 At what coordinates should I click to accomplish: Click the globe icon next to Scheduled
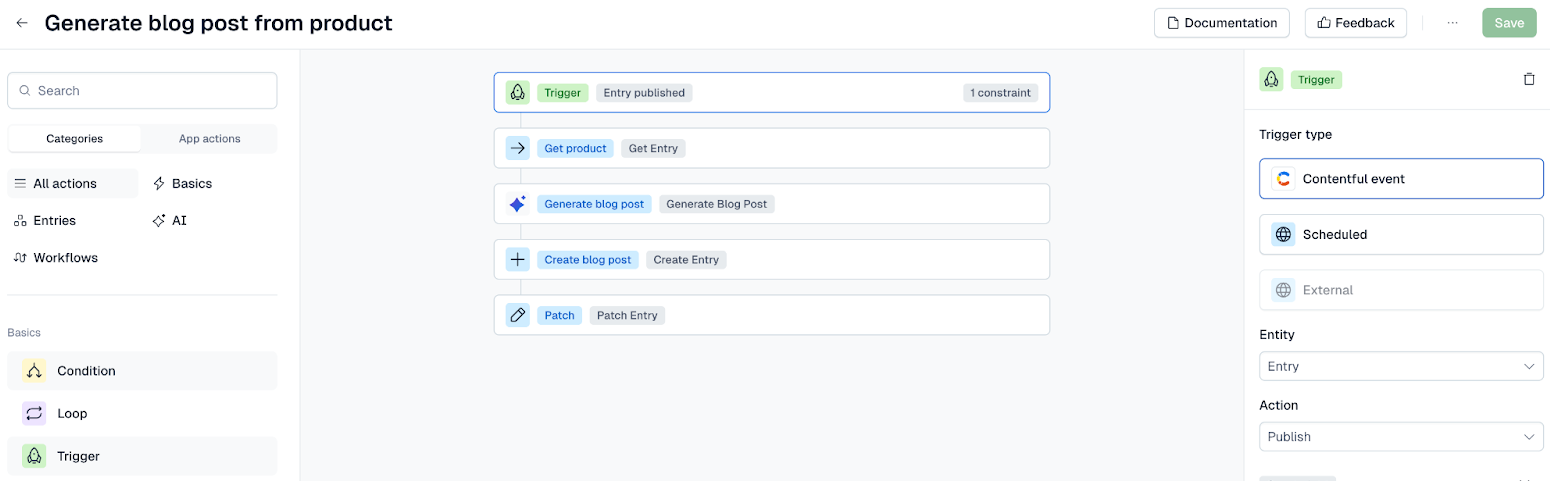(1283, 234)
